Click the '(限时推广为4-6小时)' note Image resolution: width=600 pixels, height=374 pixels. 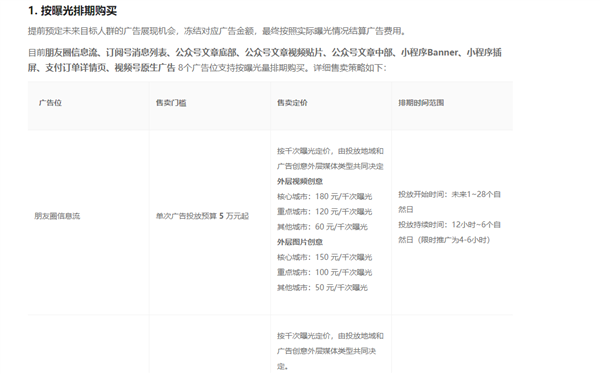click(x=454, y=240)
